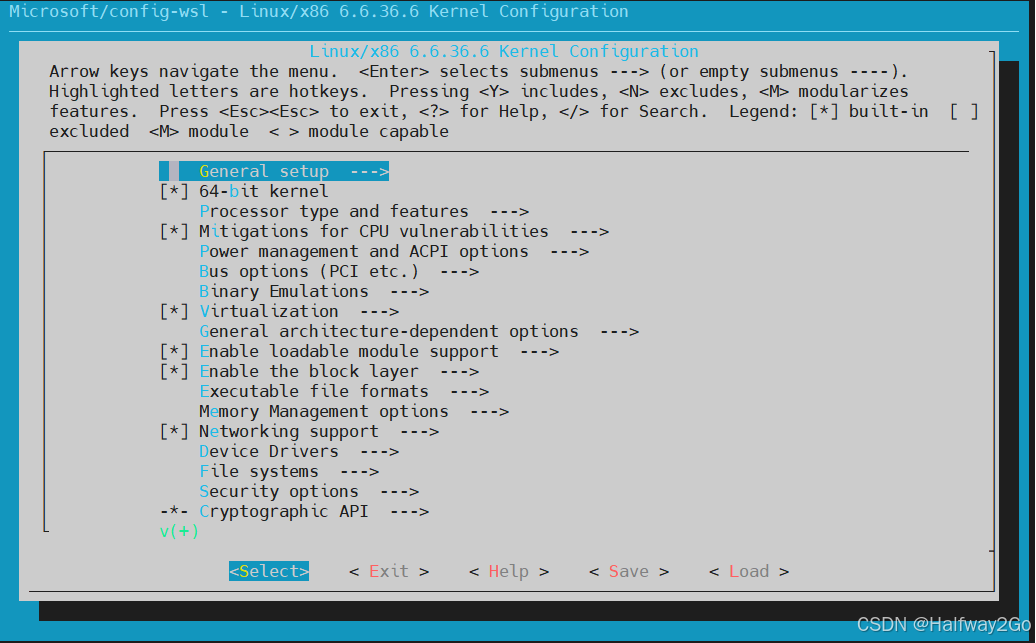Screen dimensions: 1036x643
Task: Open the Security options submenu
Action: 309,492
